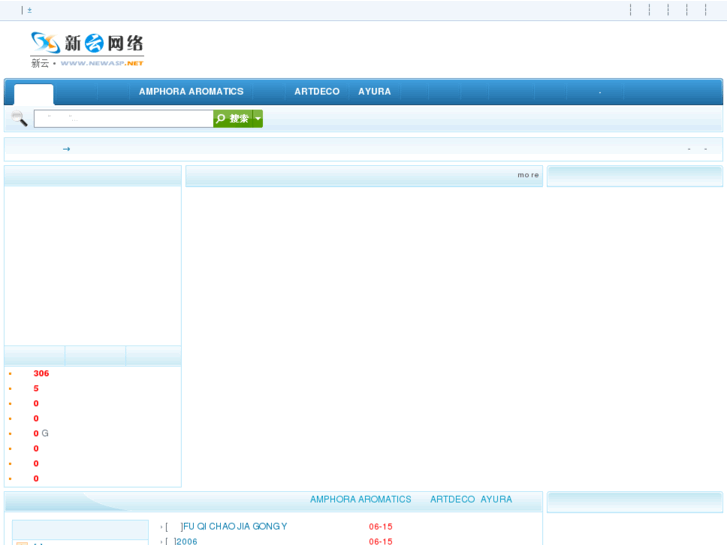Open ARTDECO in the navigation bar
Image resolution: width=727 pixels, height=545 pixels.
pos(317,91)
